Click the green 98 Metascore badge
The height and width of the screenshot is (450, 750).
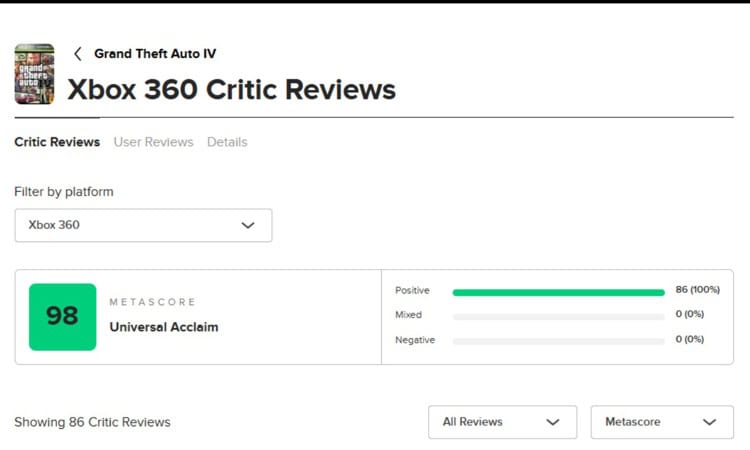pos(63,317)
